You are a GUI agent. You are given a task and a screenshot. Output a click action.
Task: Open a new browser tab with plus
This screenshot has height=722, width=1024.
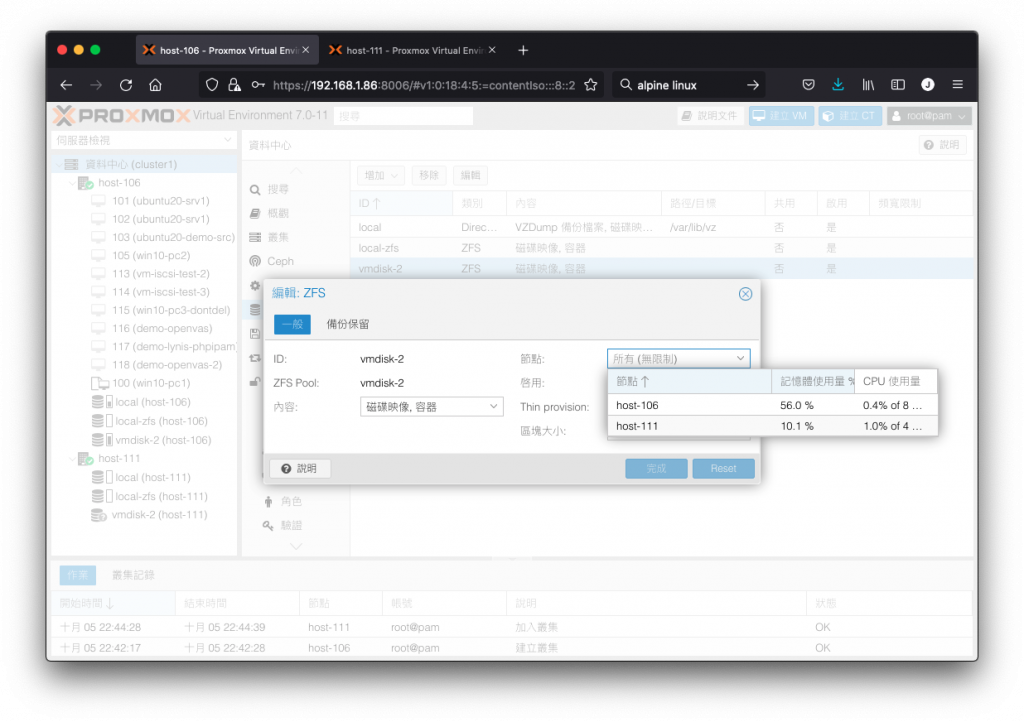523,50
